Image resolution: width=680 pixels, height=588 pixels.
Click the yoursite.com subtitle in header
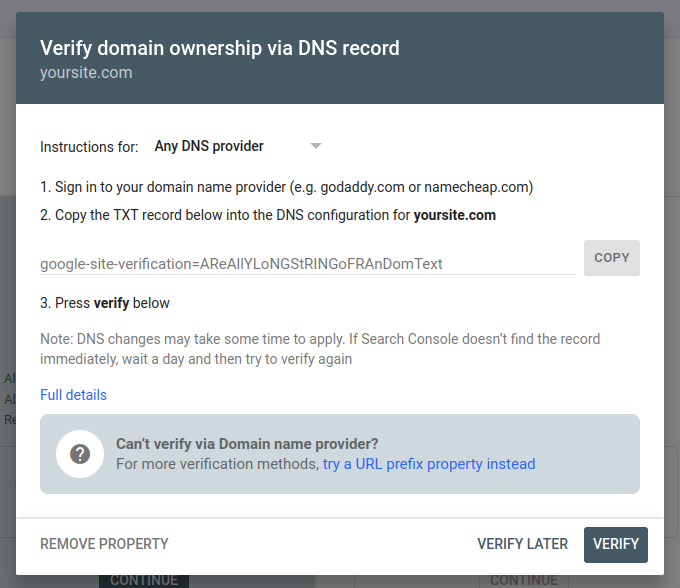86,73
